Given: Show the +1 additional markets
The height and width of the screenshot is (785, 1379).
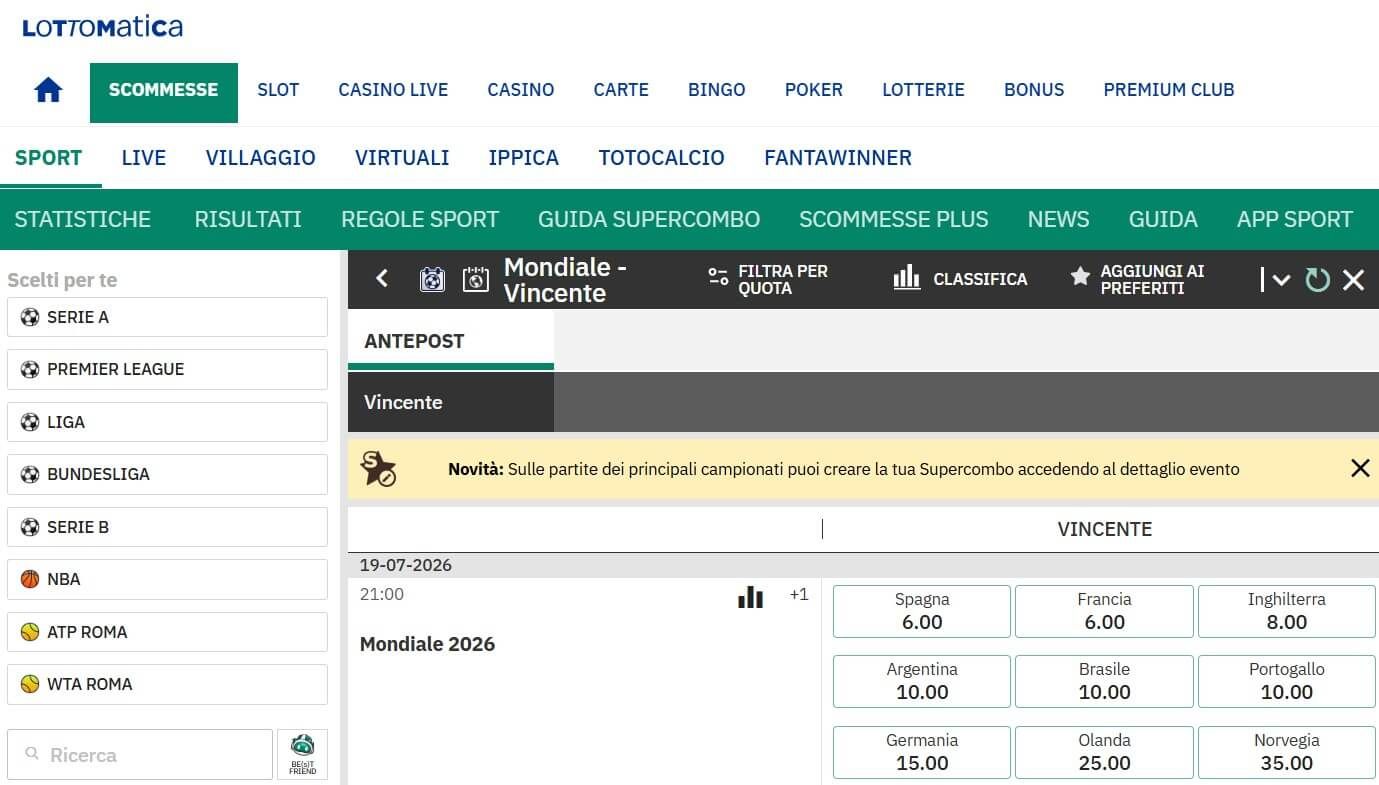Looking at the screenshot, I should coord(798,594).
